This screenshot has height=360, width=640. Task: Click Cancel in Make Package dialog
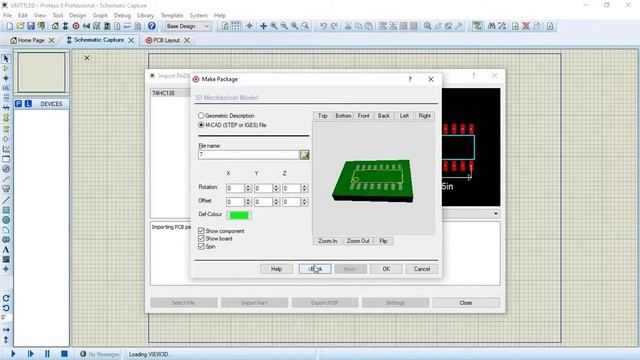(422, 269)
